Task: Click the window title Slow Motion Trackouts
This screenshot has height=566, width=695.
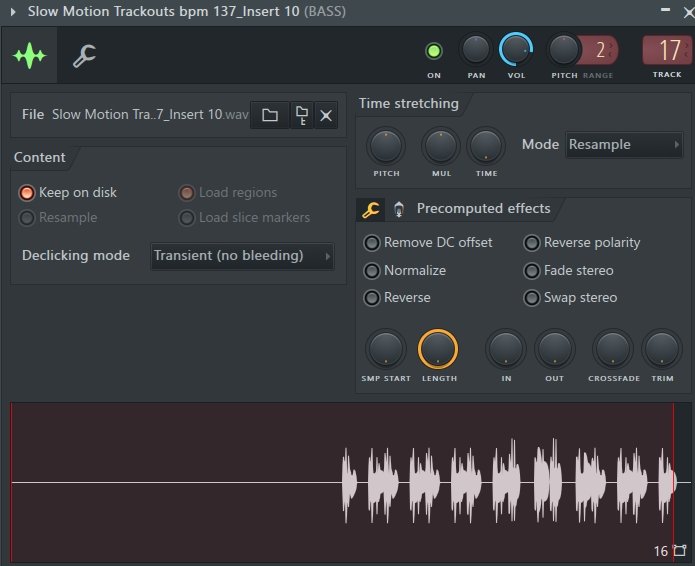Action: (x=187, y=12)
